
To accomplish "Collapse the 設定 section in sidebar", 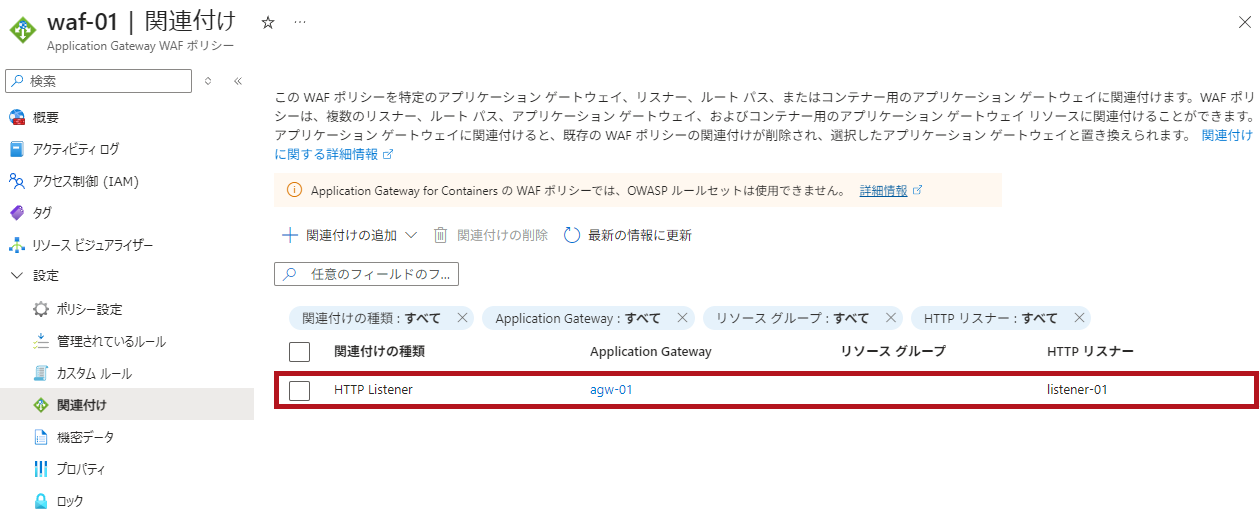I will click(16, 275).
